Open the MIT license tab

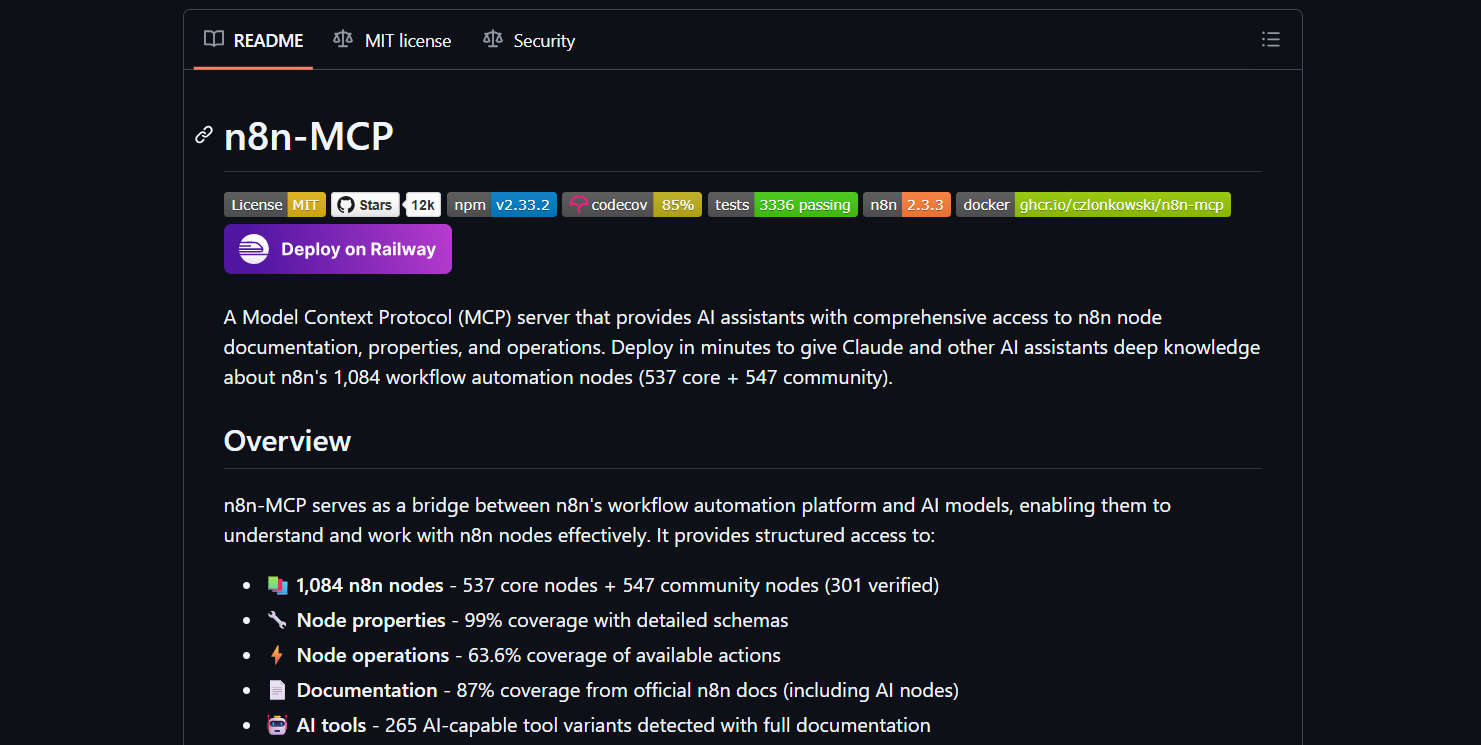pyautogui.click(x=407, y=41)
